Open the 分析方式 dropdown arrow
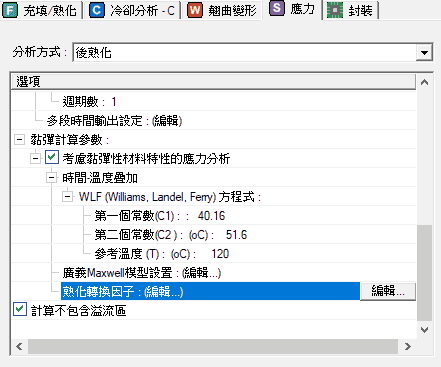The height and width of the screenshot is (367, 441). (424, 53)
